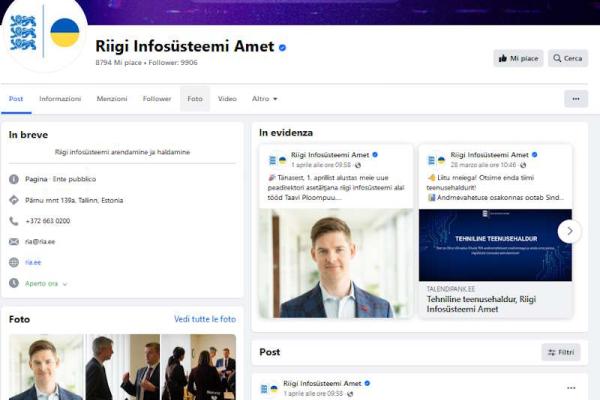600x400 pixels.
Task: Click the page name on the bottom post
Action: point(322,383)
